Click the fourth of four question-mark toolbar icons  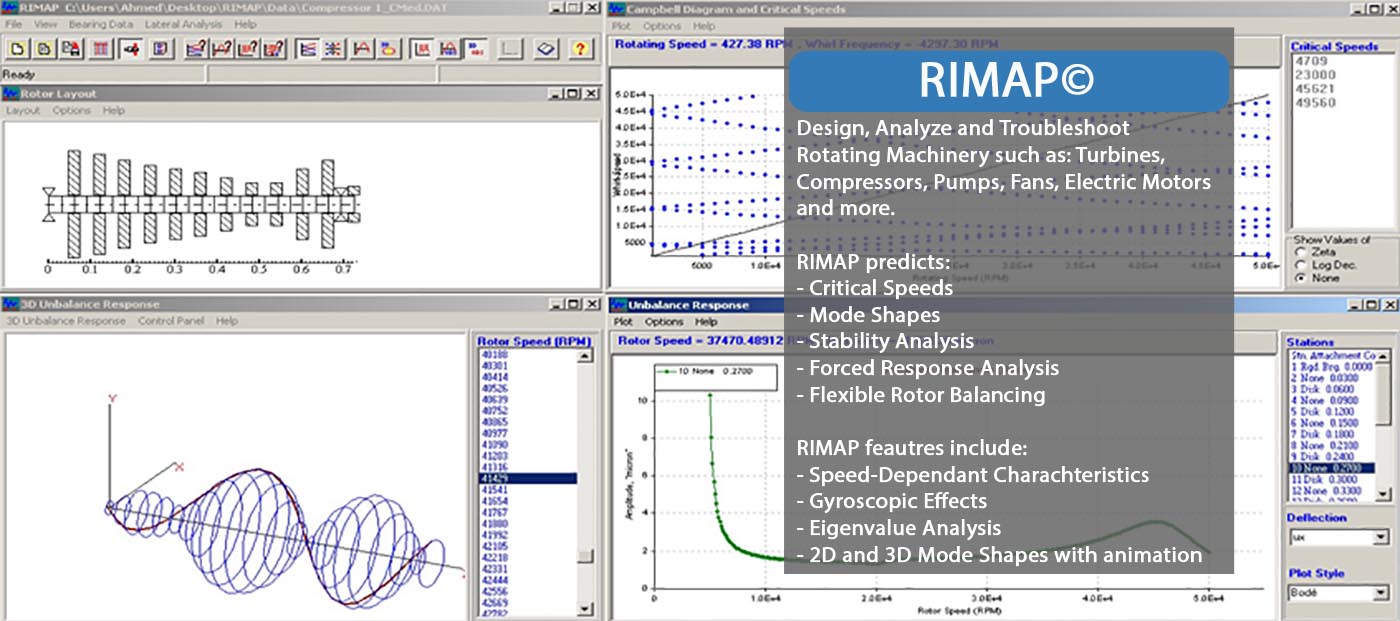[x=274, y=49]
